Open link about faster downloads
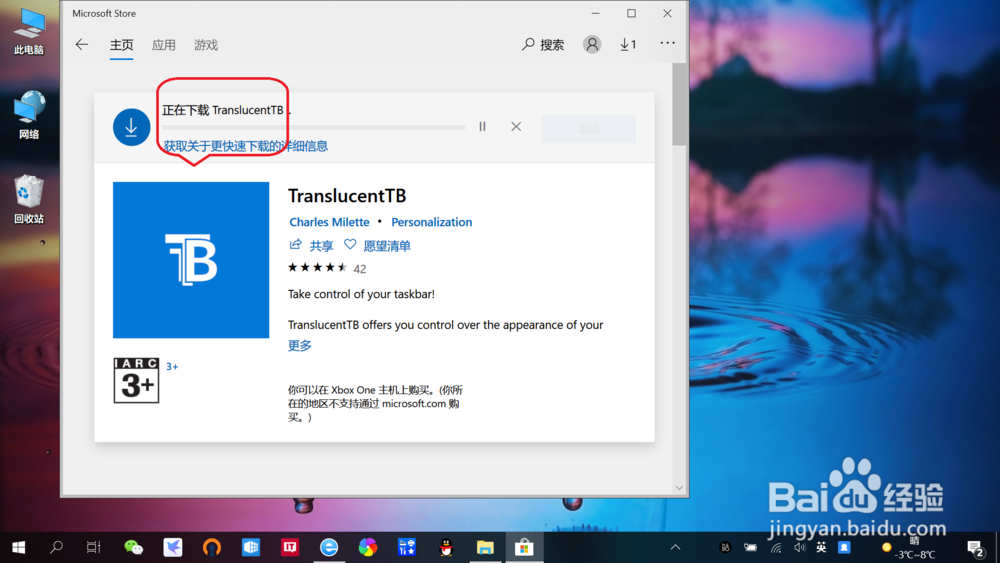This screenshot has width=1000, height=563. (246, 146)
